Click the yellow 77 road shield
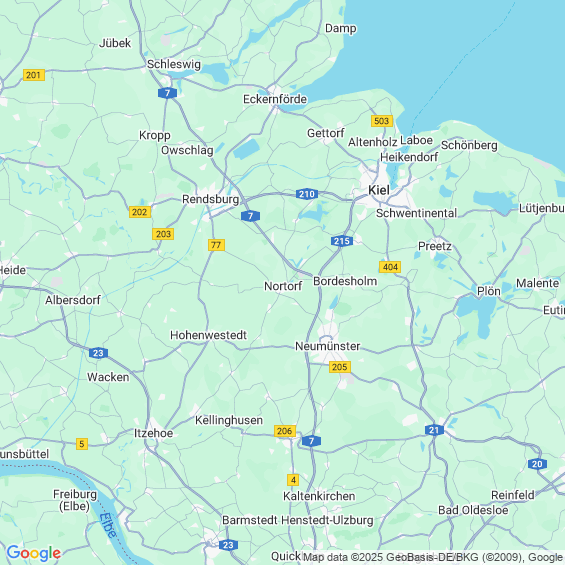 coord(216,245)
